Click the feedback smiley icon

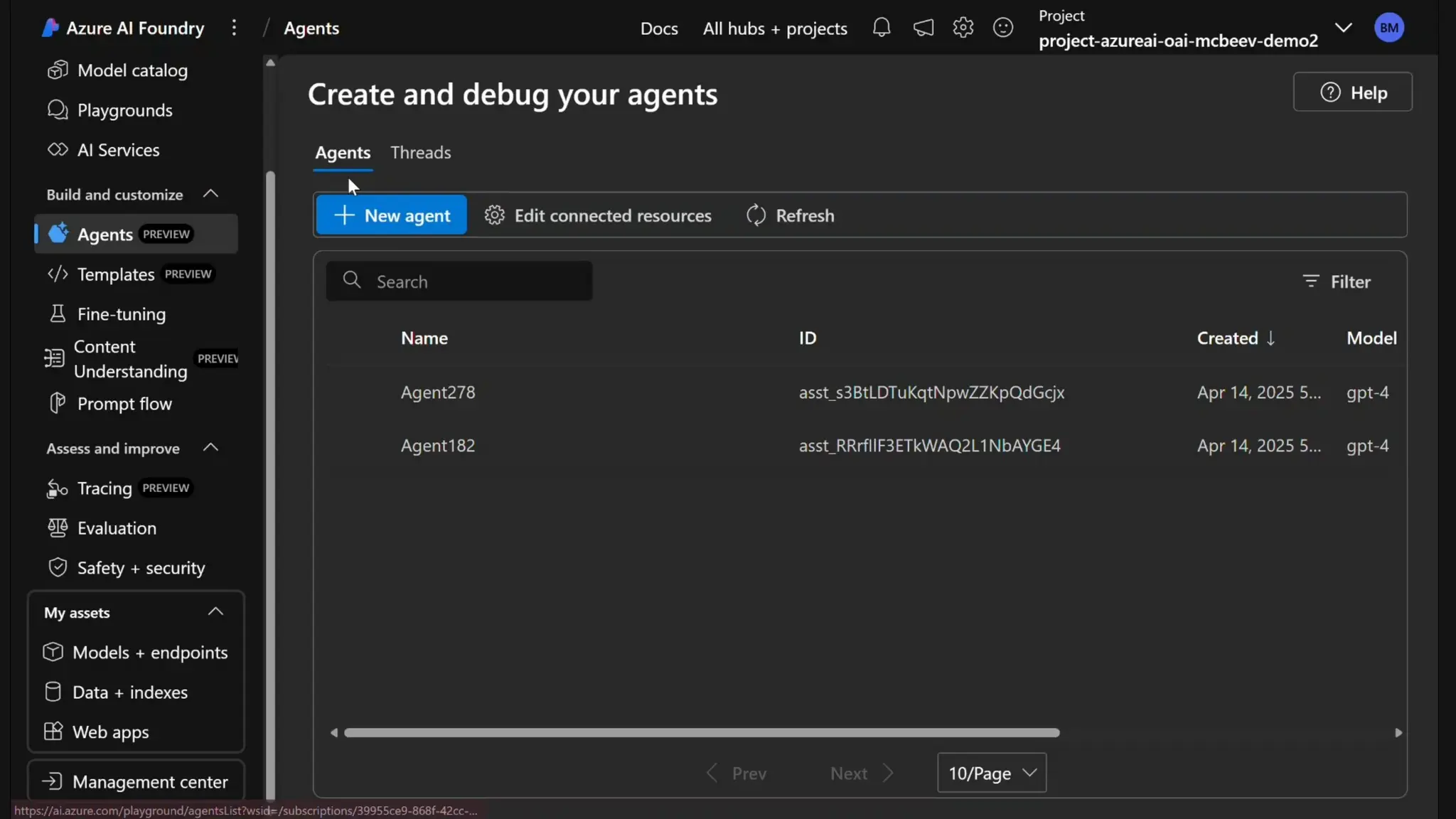point(1003,28)
